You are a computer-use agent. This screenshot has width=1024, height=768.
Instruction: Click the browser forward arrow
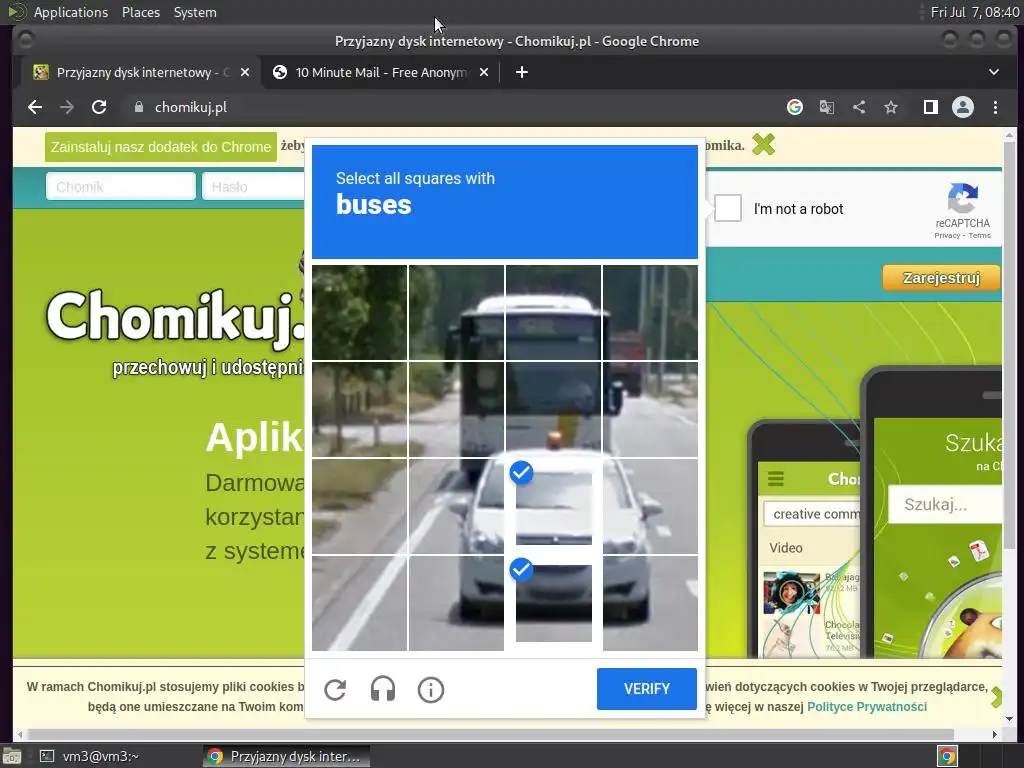click(67, 107)
